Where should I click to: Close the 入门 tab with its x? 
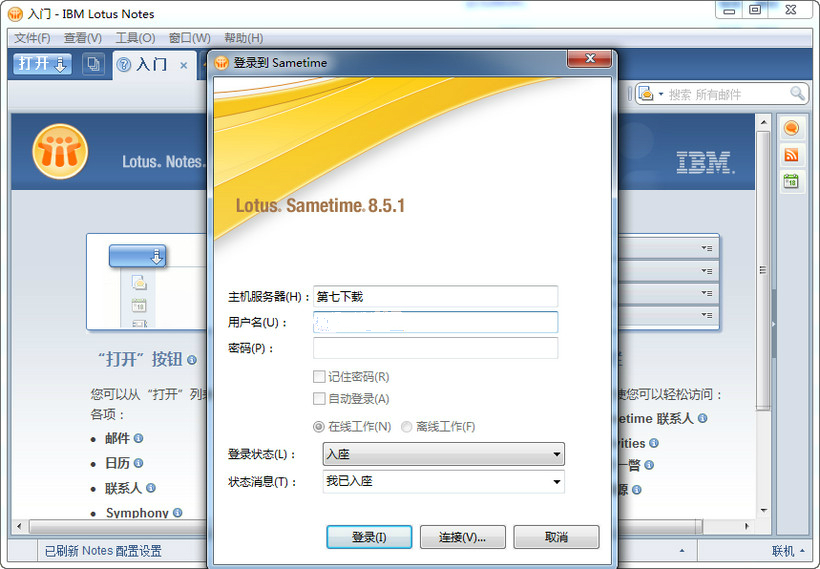[x=184, y=65]
